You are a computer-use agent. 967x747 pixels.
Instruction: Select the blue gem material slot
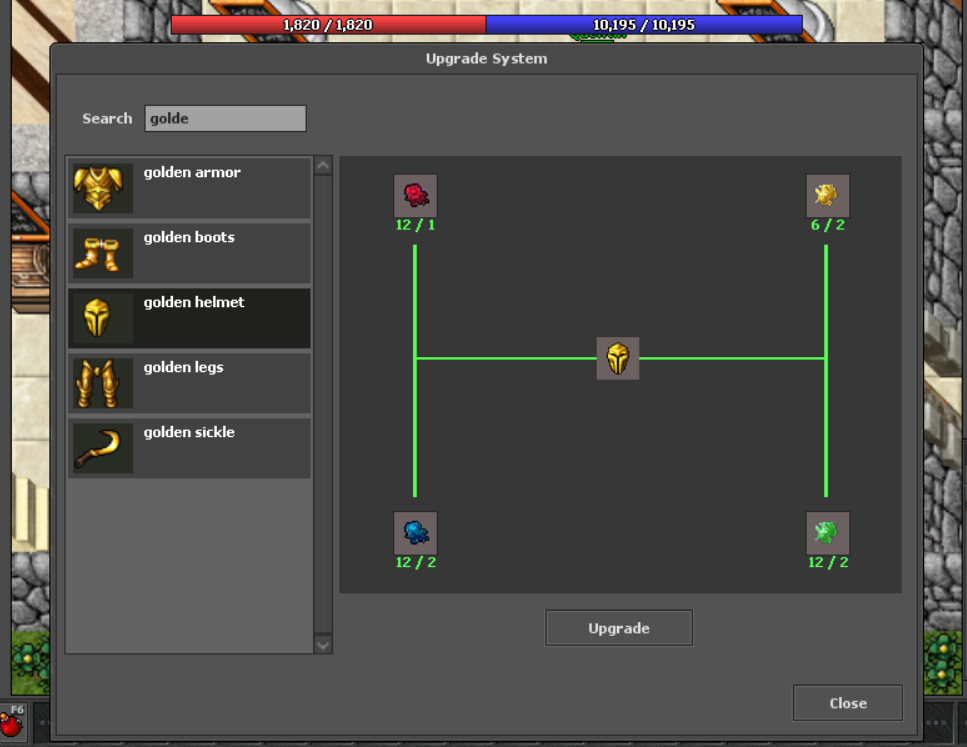(x=416, y=533)
